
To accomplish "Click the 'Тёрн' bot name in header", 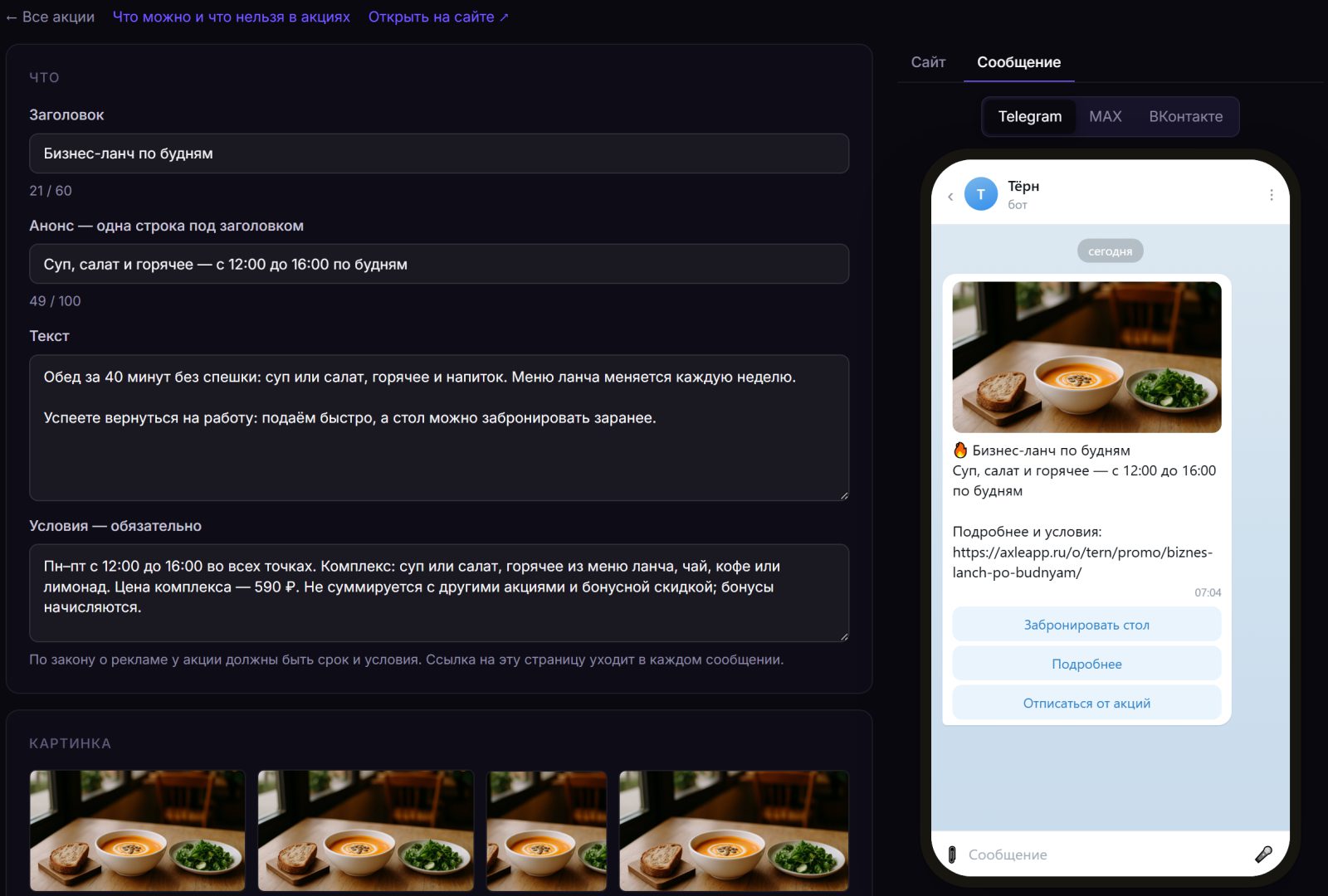I will tap(1023, 186).
